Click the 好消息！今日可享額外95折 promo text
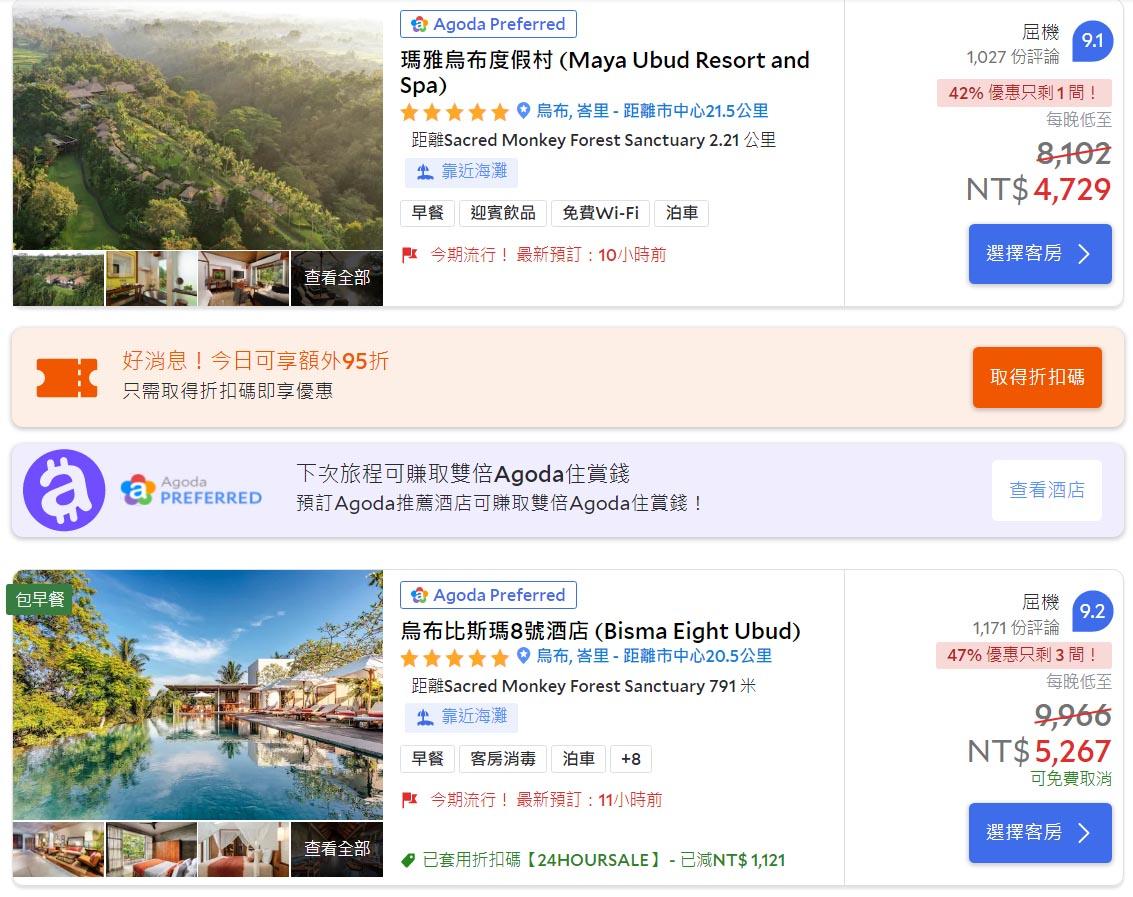The width and height of the screenshot is (1133, 897). 256,361
